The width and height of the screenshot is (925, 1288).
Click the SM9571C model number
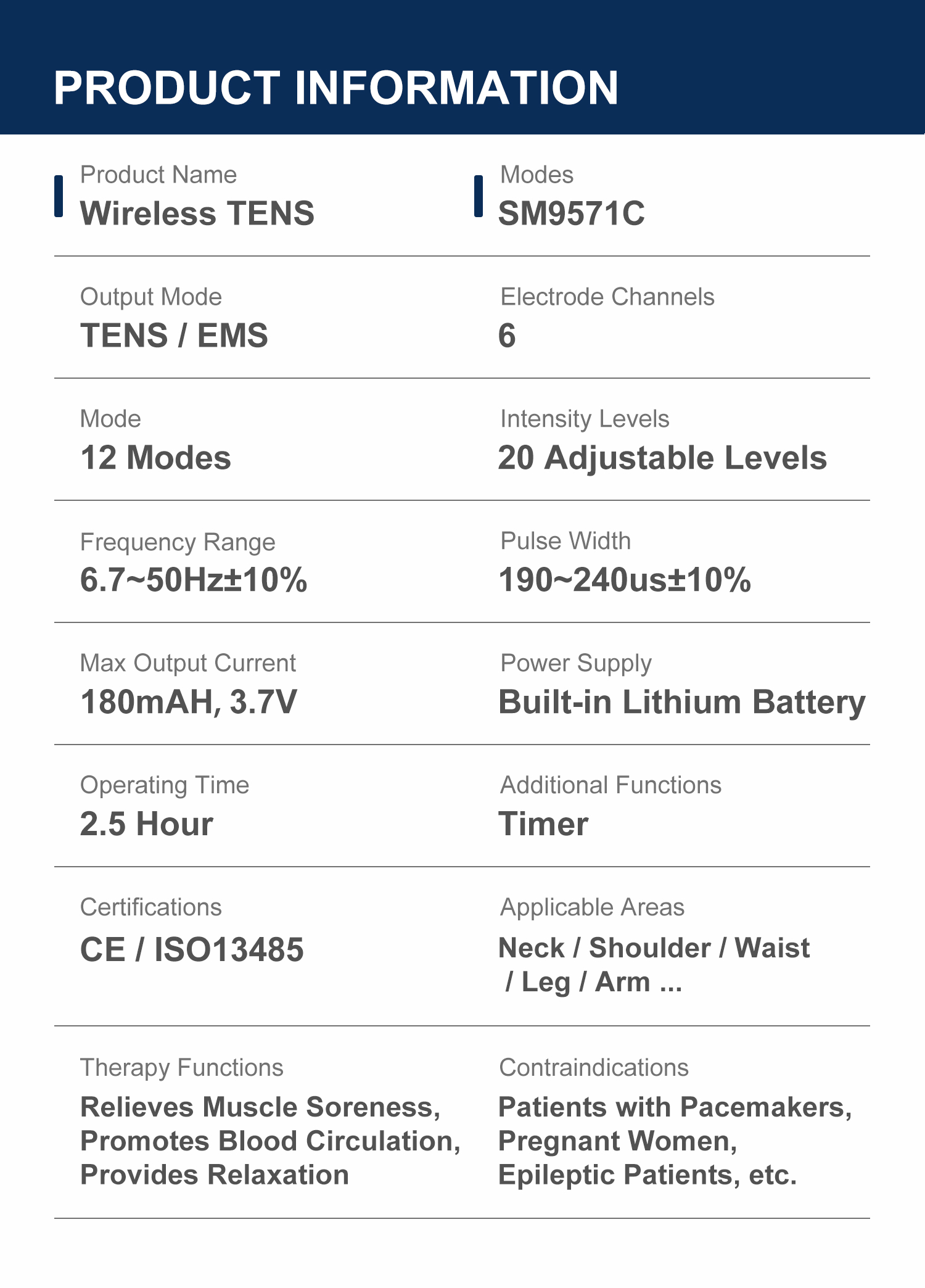click(572, 213)
